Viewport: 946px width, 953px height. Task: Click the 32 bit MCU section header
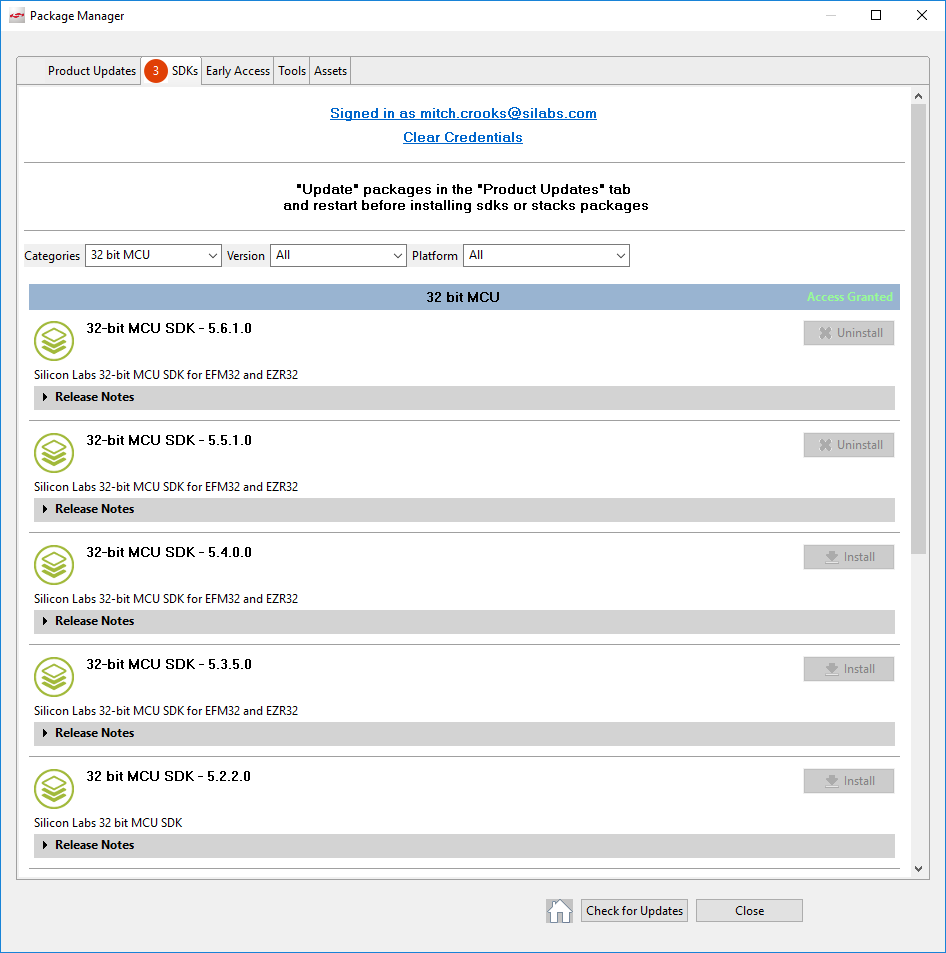pos(464,297)
